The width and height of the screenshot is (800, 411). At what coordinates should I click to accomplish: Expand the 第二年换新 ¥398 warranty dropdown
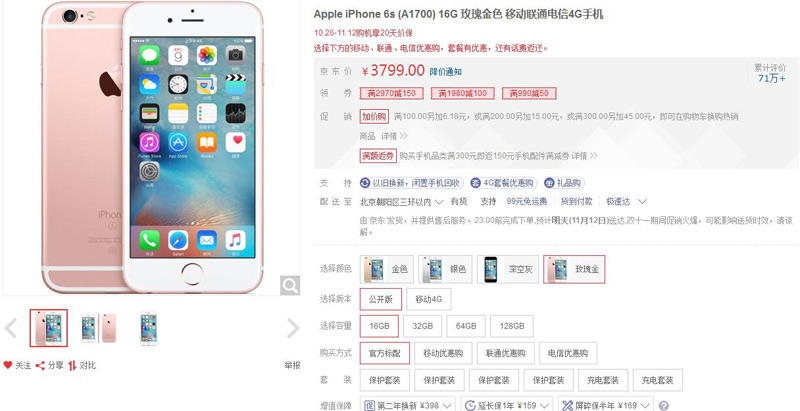click(408, 406)
